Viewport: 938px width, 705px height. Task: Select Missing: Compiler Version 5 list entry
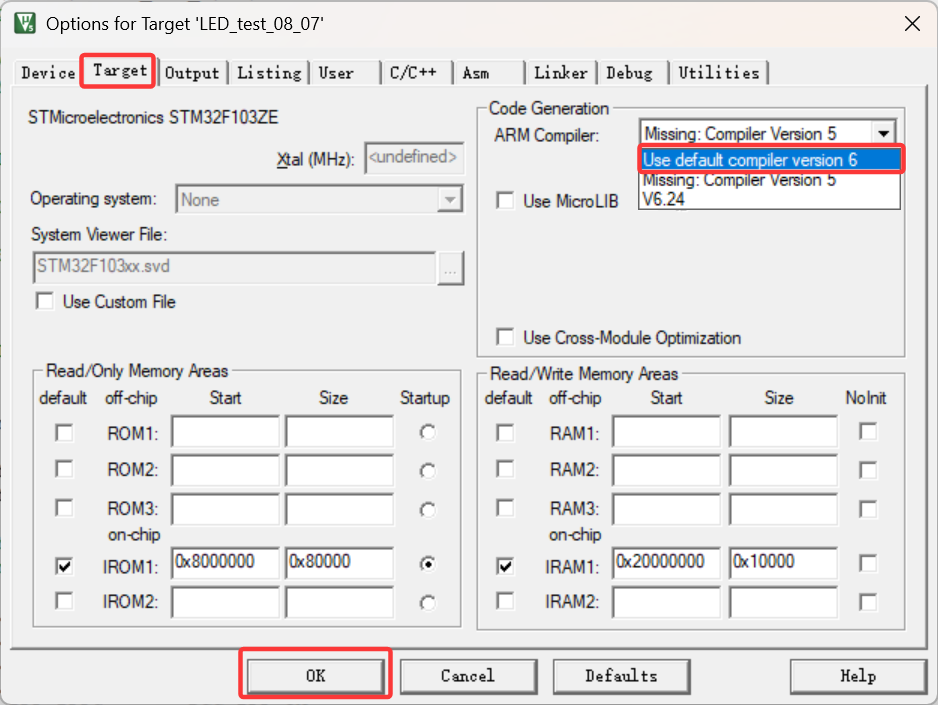click(769, 180)
